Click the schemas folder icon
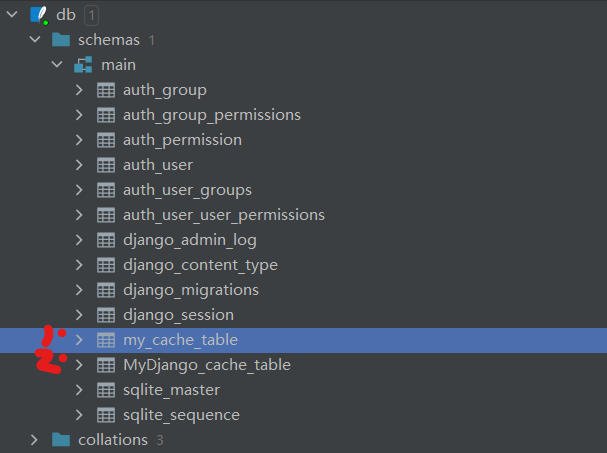The height and width of the screenshot is (453, 607). pos(61,40)
